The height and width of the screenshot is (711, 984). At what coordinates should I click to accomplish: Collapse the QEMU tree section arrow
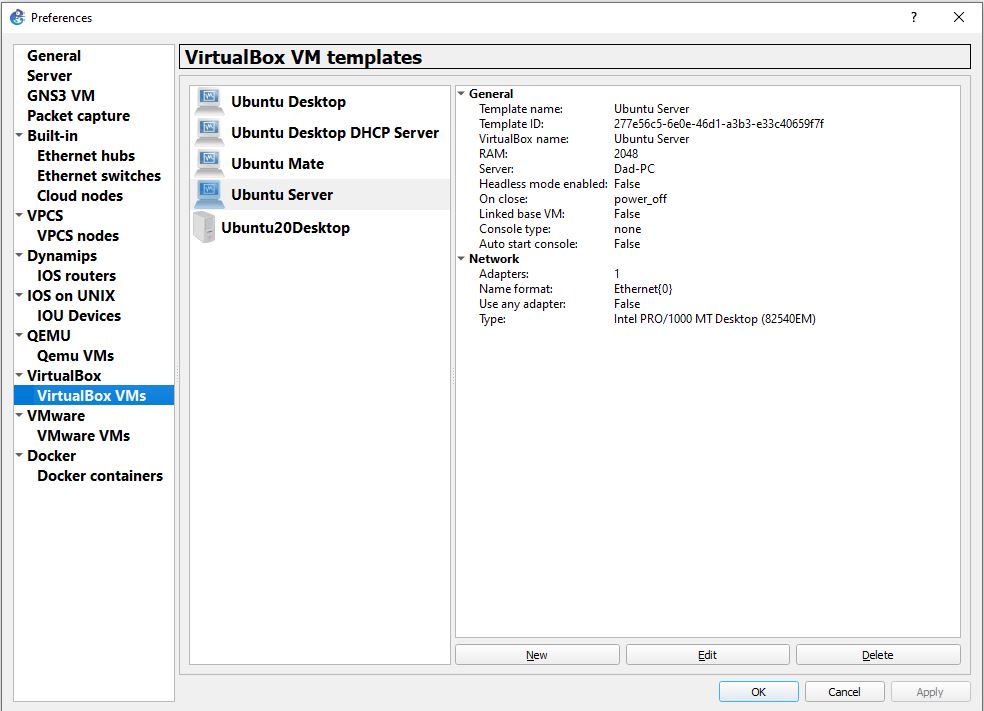19,335
